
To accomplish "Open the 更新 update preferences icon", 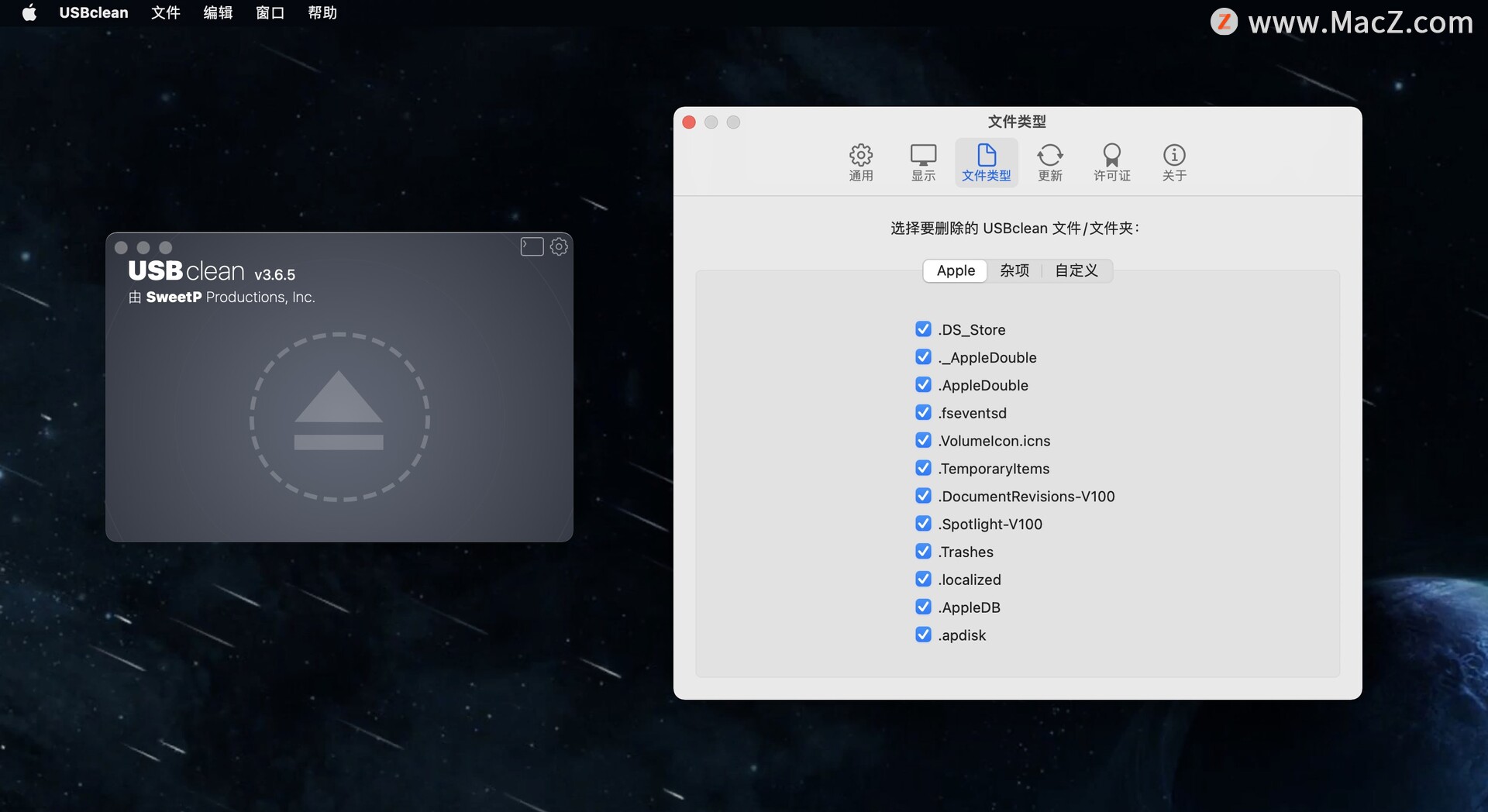I will pos(1050,163).
